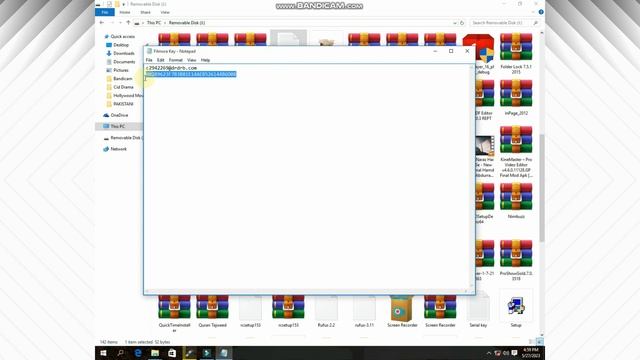The width and height of the screenshot is (640, 360).
Task: Select Removable Disk in the navigation pane
Action: click(125, 138)
